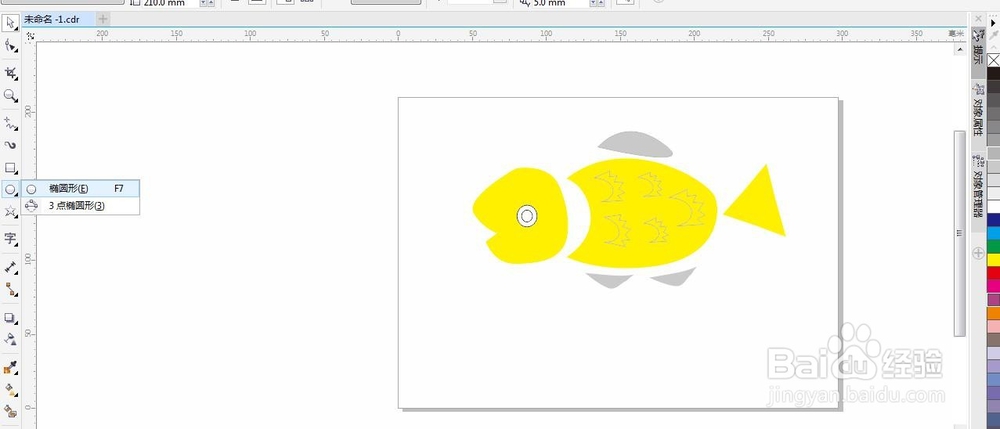Choose 椭圆形(E) F7 from flyout

point(80,189)
